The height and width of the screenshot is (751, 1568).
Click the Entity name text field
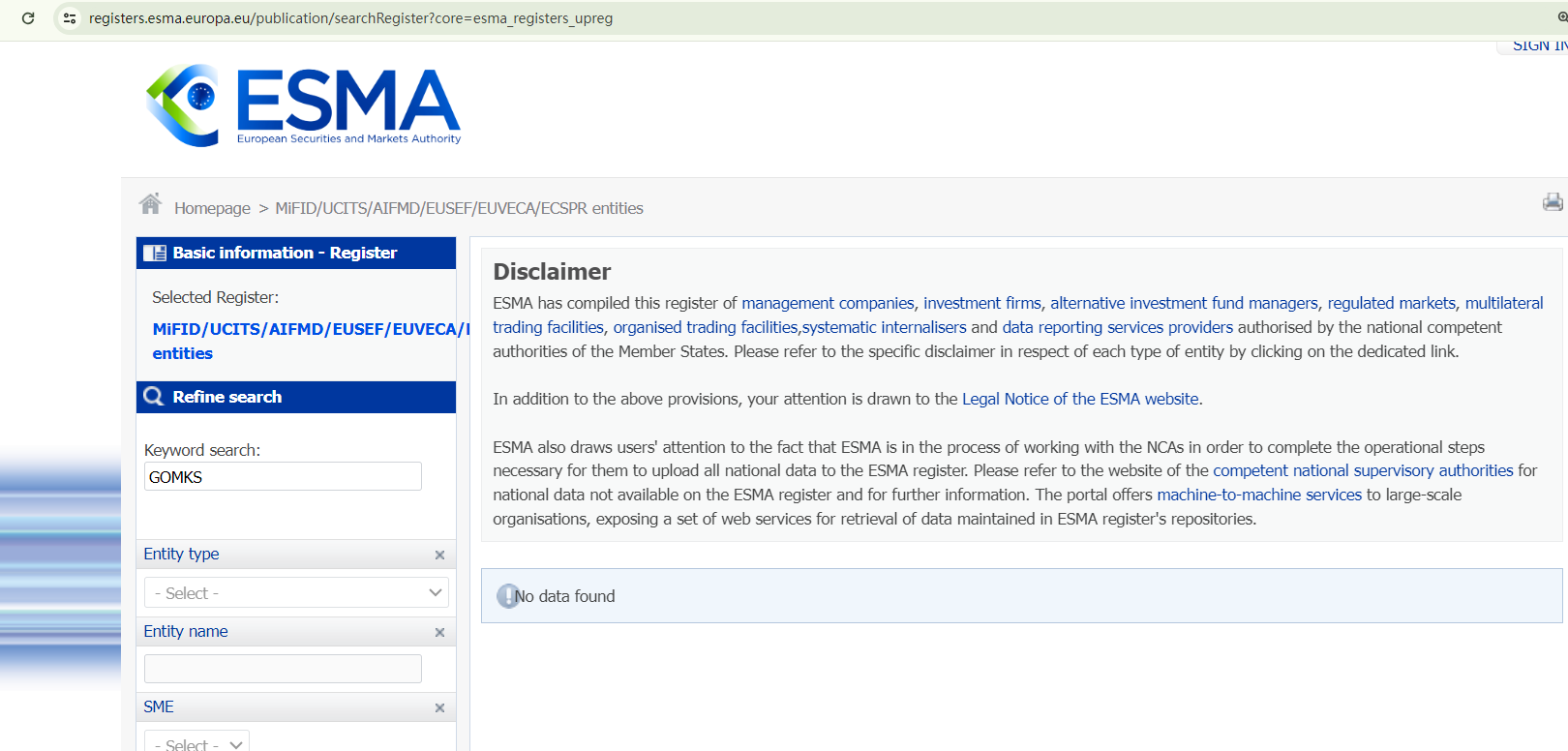point(283,669)
